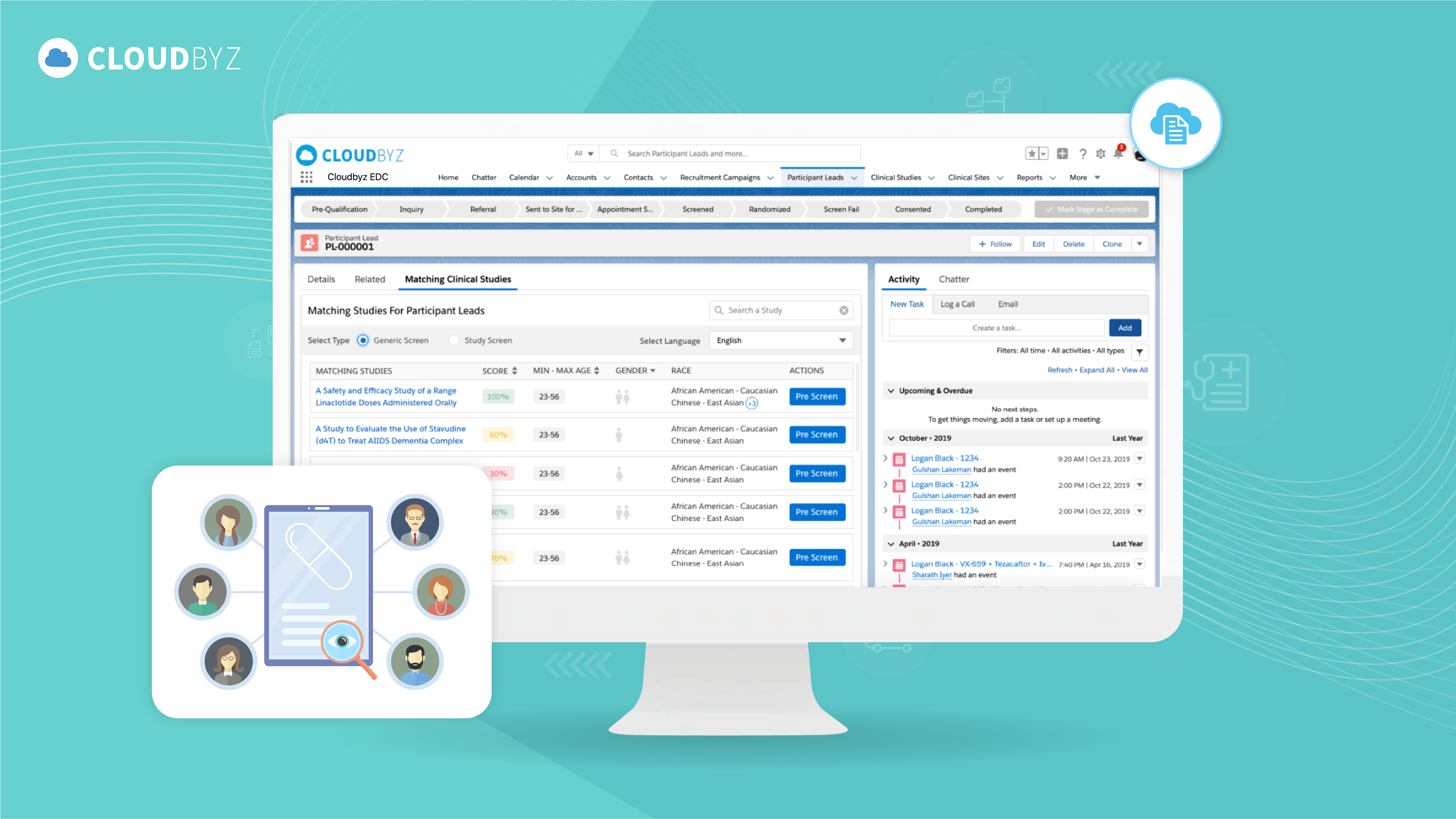Switch to the Matching Clinical Studies tab
Viewport: 1456px width, 819px height.
[x=458, y=278]
